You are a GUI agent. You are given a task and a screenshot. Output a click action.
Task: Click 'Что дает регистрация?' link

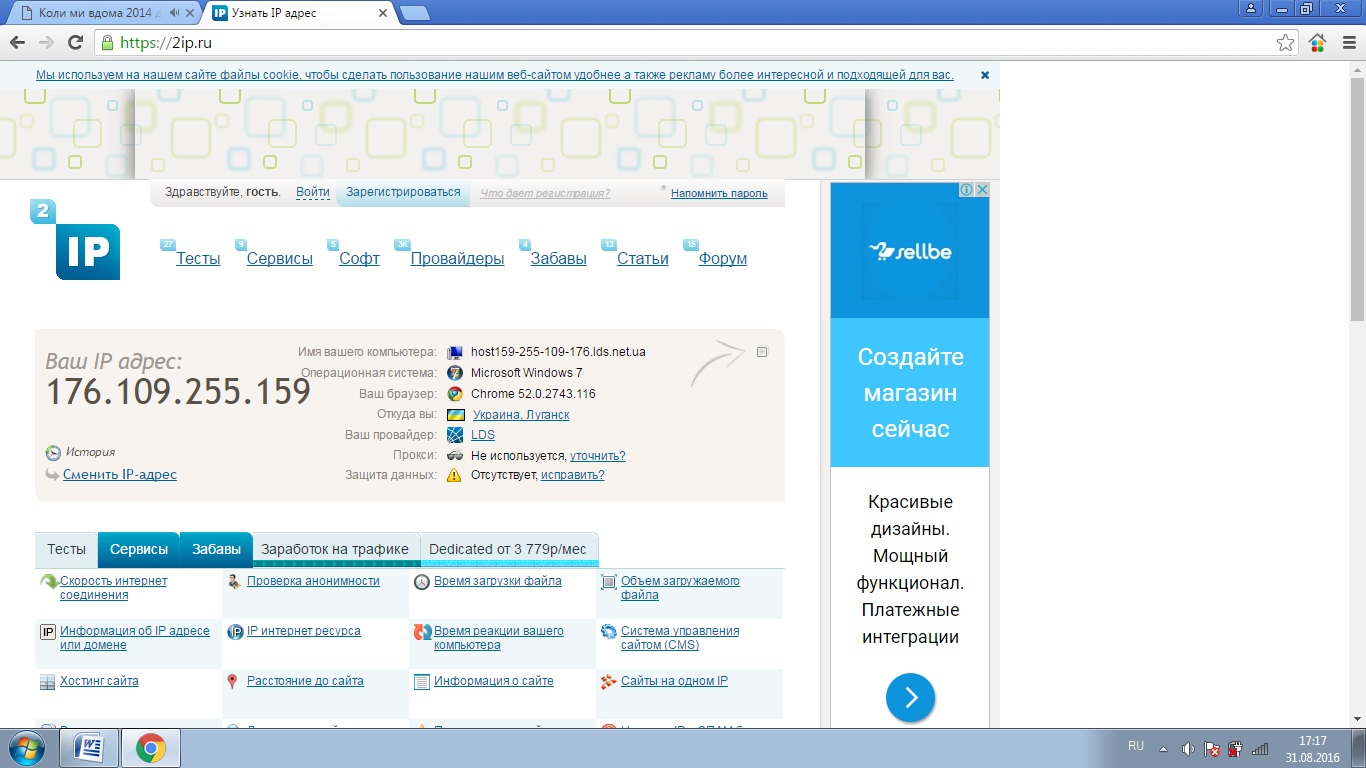tap(545, 193)
